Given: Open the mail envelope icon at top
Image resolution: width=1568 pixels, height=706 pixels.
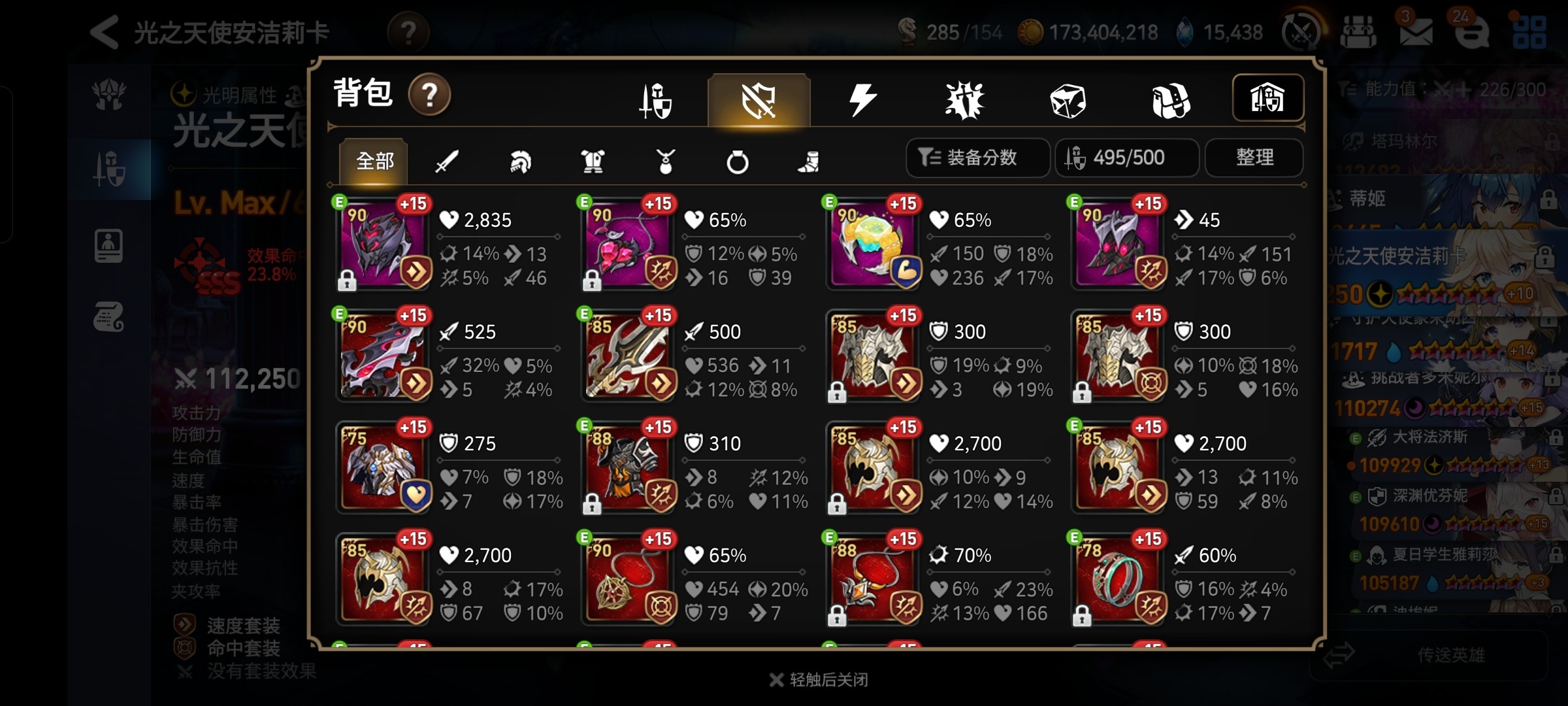Looking at the screenshot, I should [x=1416, y=31].
